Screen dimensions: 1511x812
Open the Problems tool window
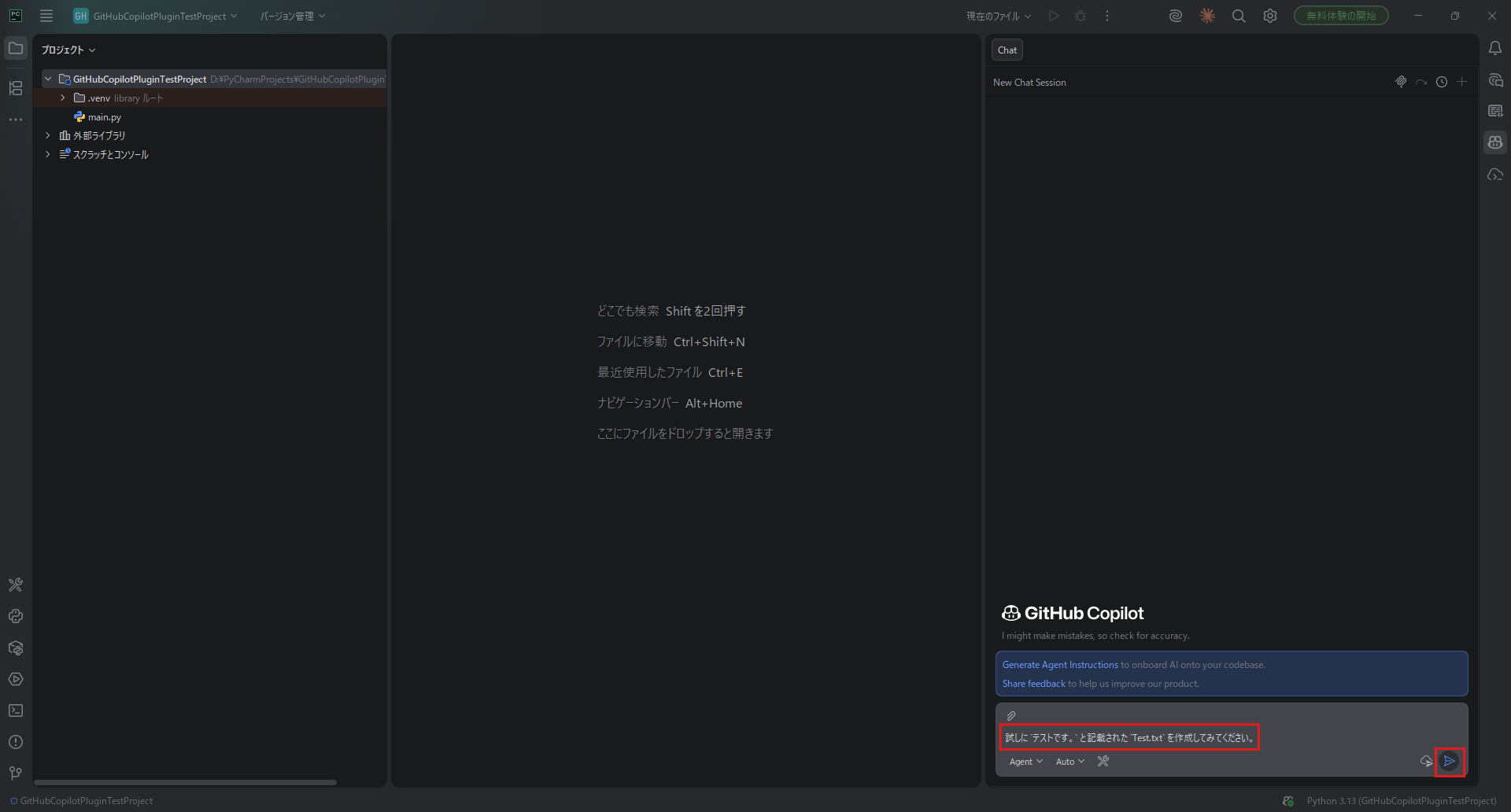point(16,742)
